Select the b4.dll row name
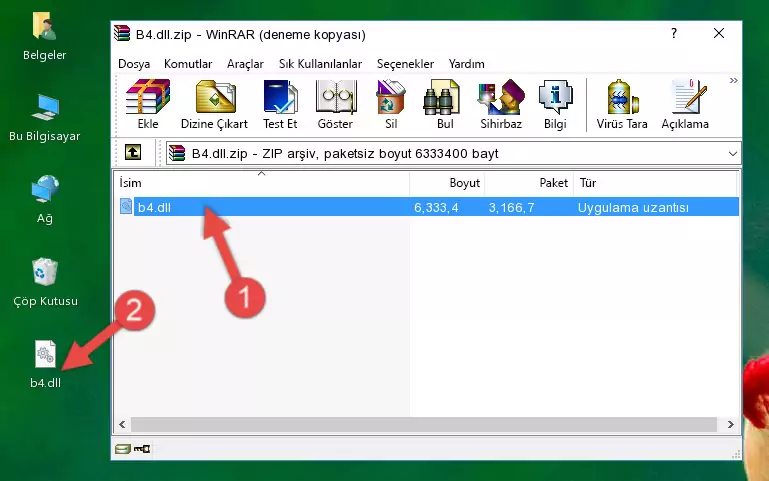This screenshot has width=769, height=481. 154,207
